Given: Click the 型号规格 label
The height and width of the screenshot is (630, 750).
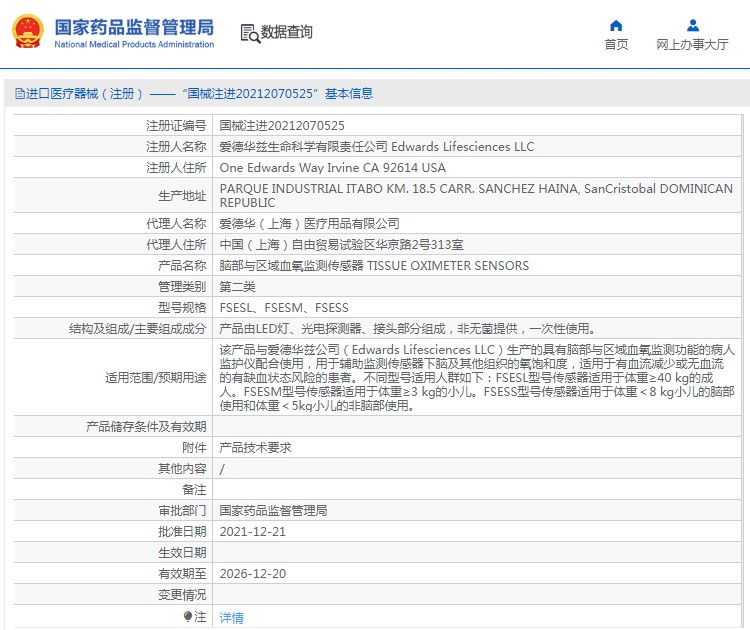Looking at the screenshot, I should click(x=182, y=308).
